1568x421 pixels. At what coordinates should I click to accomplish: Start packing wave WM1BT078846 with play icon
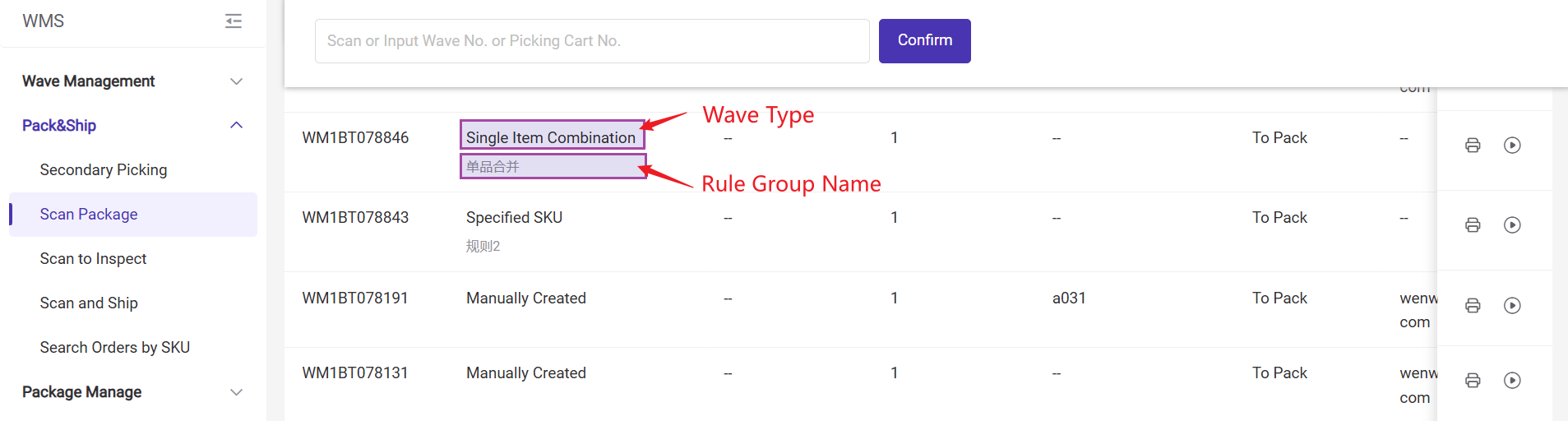coord(1512,146)
